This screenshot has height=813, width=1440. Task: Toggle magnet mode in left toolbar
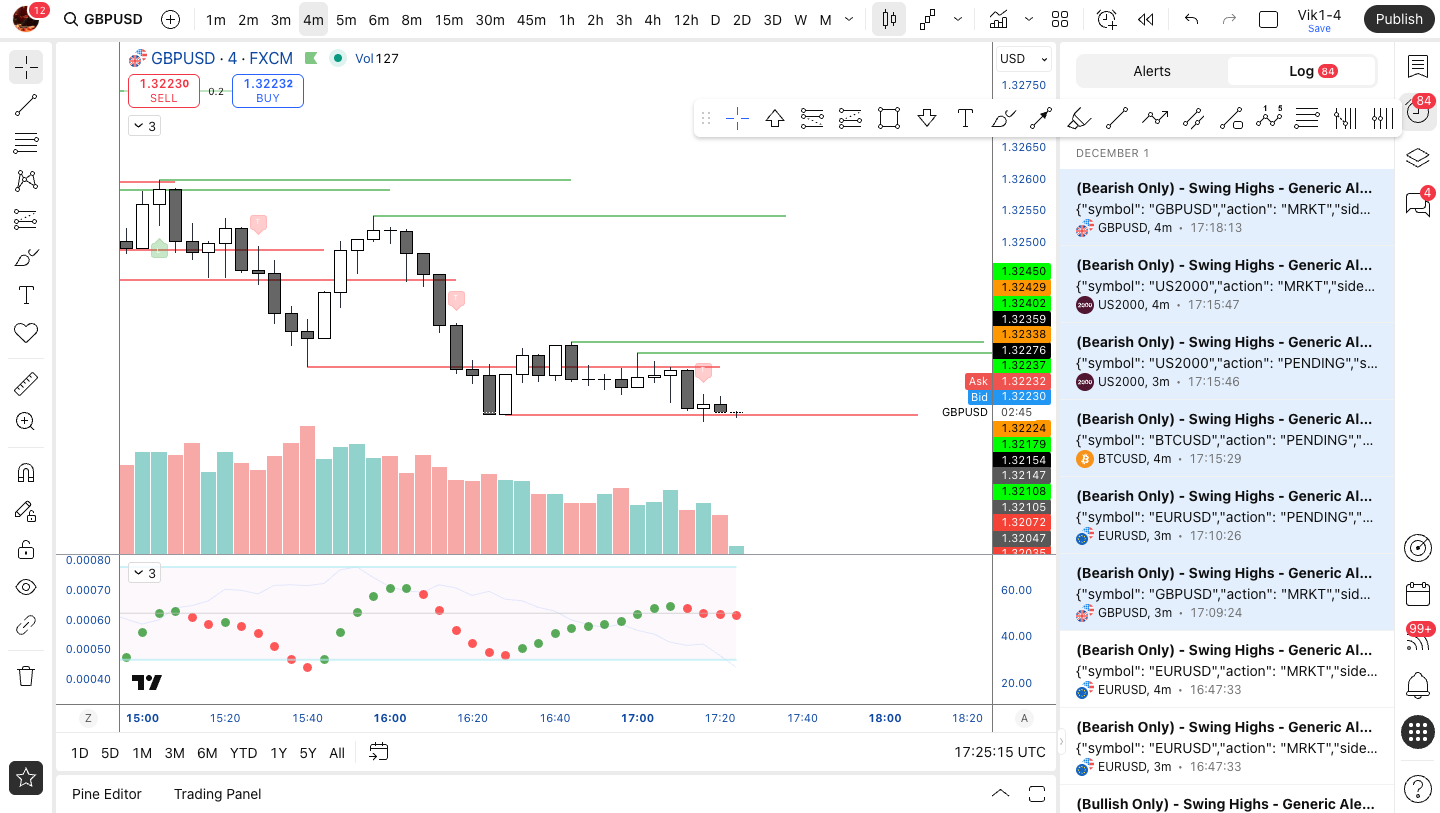coord(26,473)
